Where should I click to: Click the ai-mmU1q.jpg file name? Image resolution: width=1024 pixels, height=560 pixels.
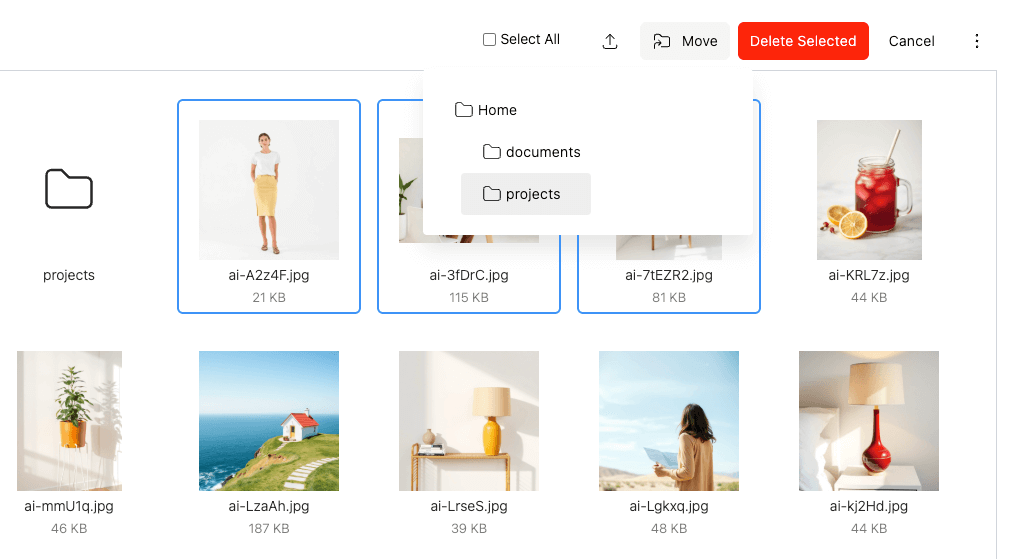69,506
